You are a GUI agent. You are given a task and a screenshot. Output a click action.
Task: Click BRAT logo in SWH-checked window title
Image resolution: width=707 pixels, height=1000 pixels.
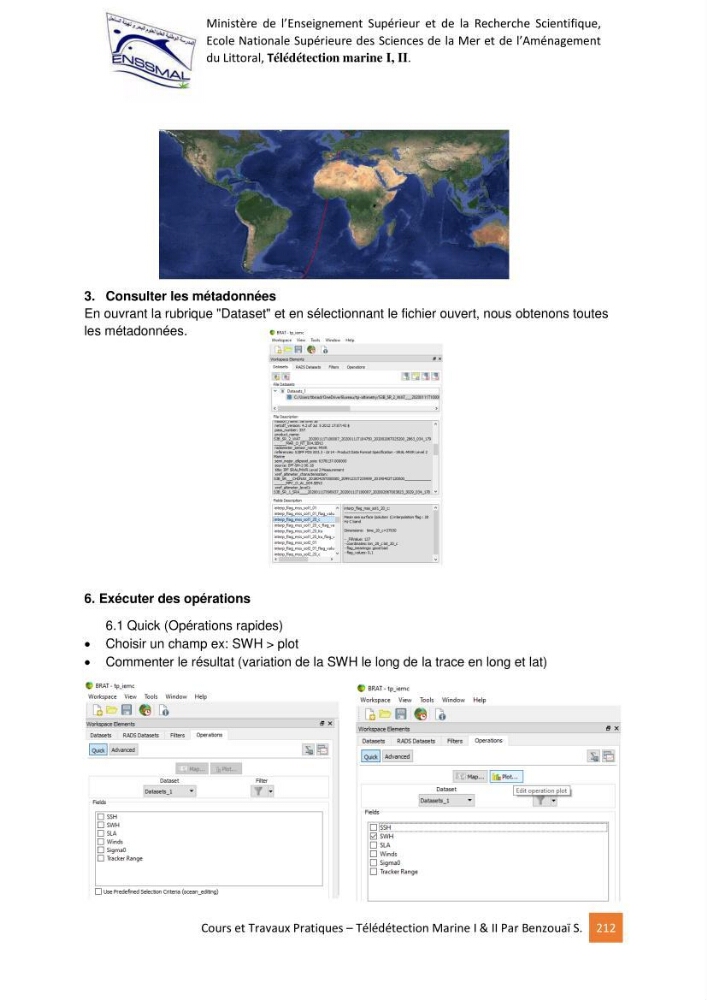coord(361,688)
